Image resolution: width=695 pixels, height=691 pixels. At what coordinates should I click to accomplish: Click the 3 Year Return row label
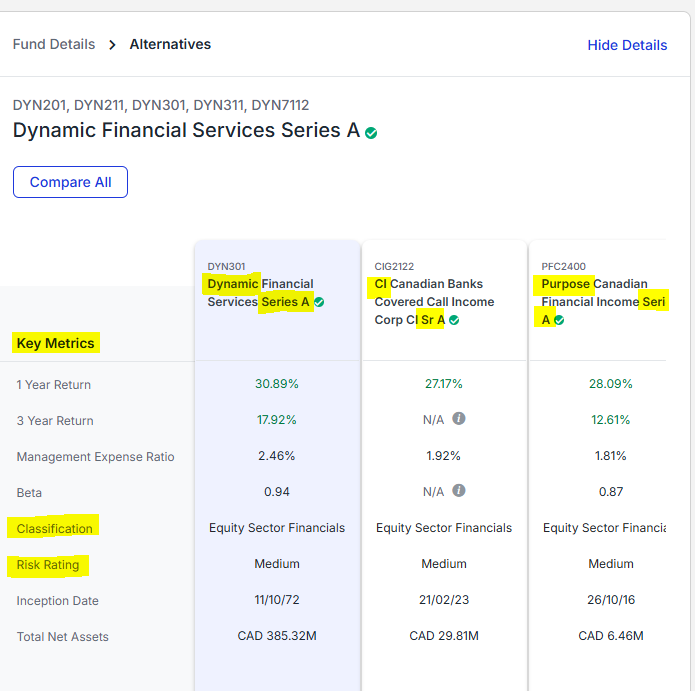point(55,421)
